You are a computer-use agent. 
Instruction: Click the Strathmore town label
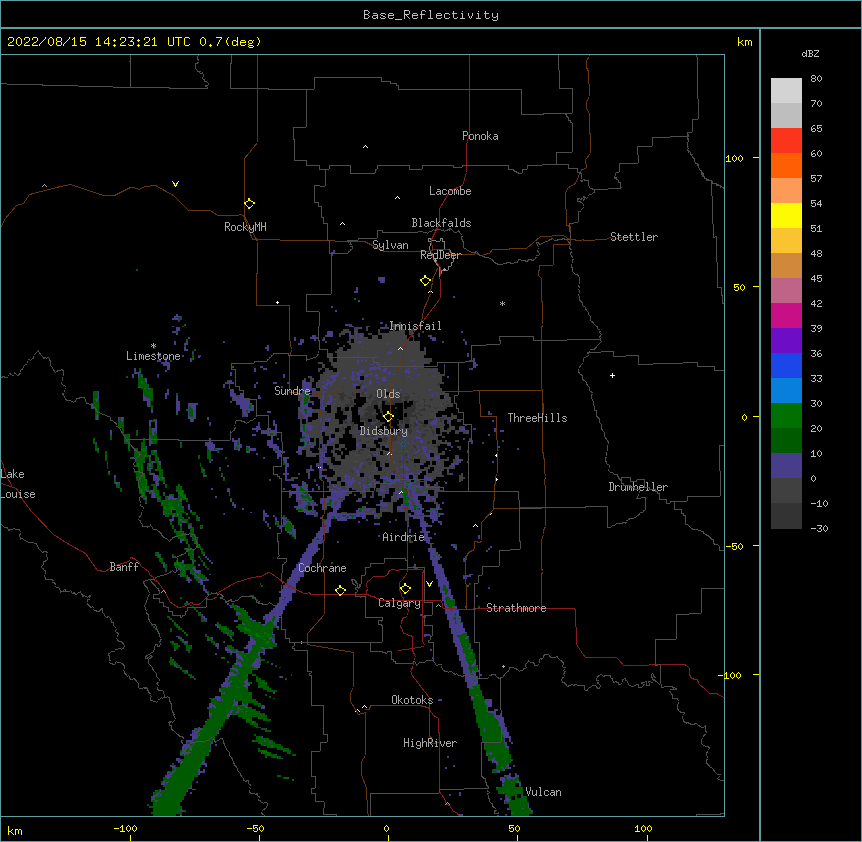point(516,608)
